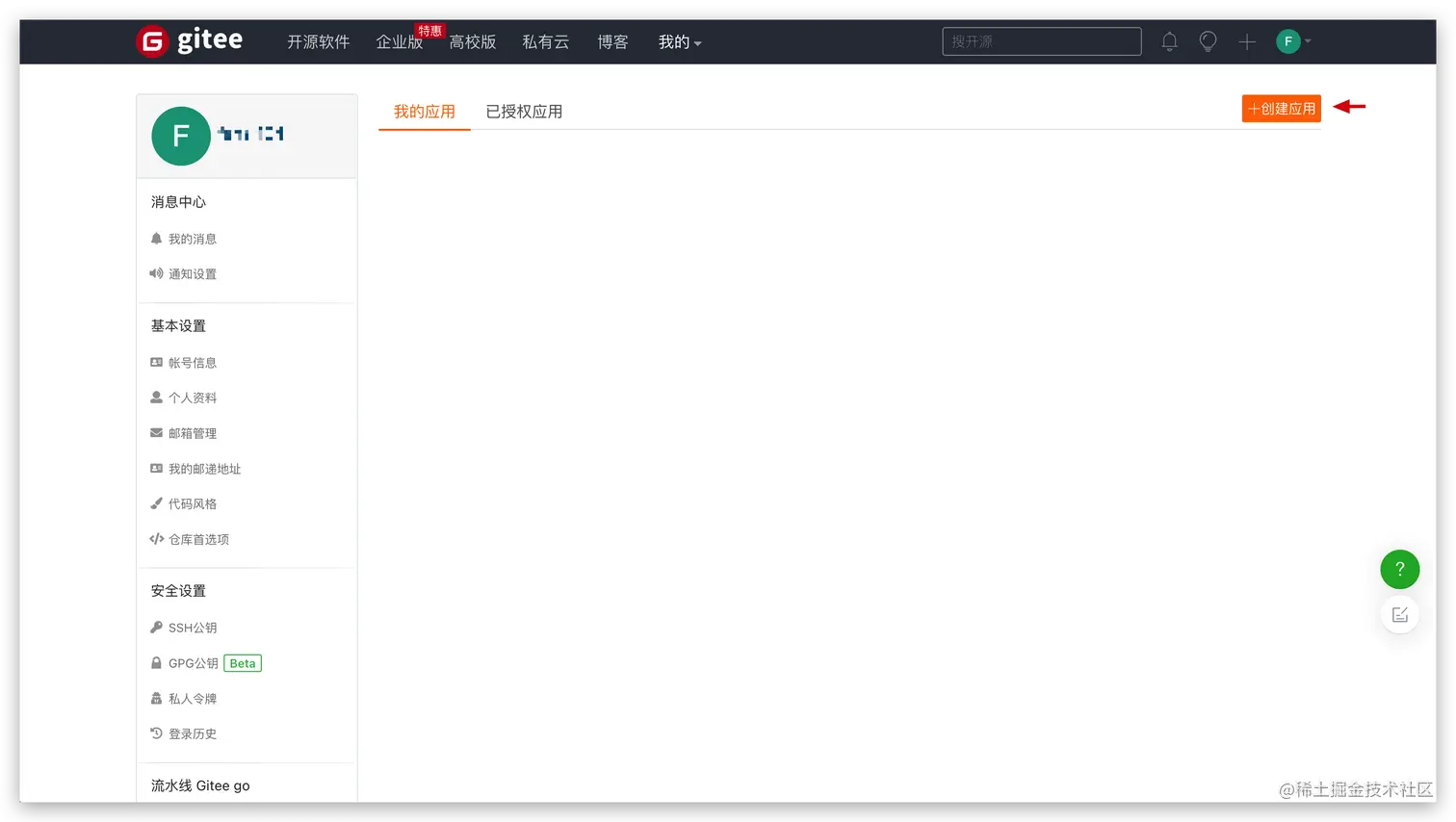The height and width of the screenshot is (822, 1456).
Task: Click the plus icon in header
Action: [1247, 41]
